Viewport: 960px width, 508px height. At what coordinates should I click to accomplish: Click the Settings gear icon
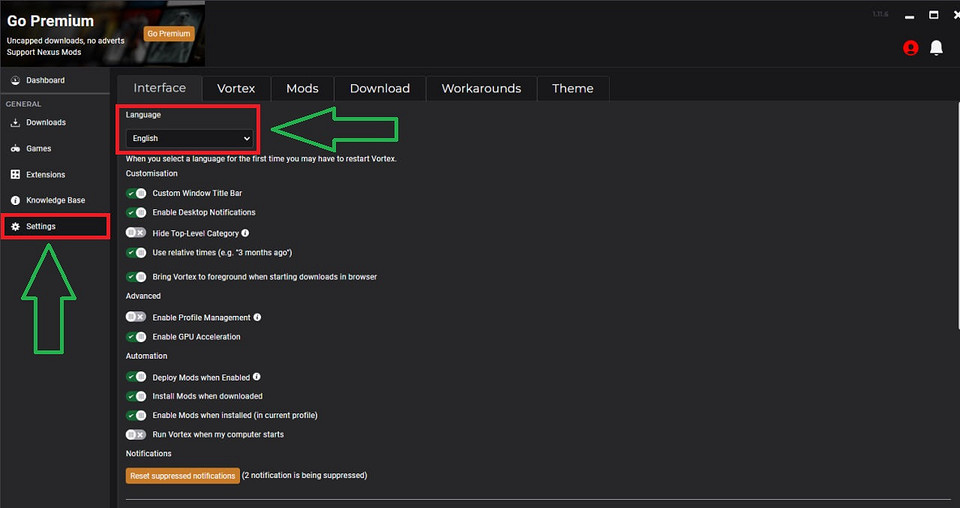pyautogui.click(x=15, y=227)
